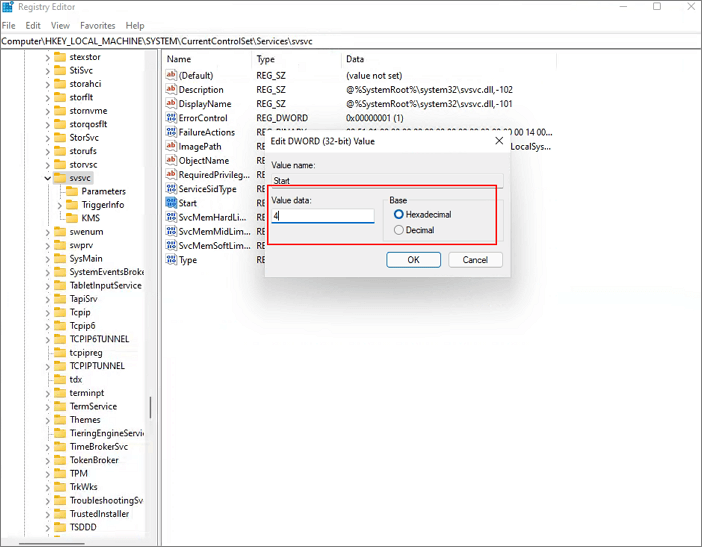Screen dimensions: 702x547
Task: Close the Edit DWORD dialog
Action: (x=499, y=141)
